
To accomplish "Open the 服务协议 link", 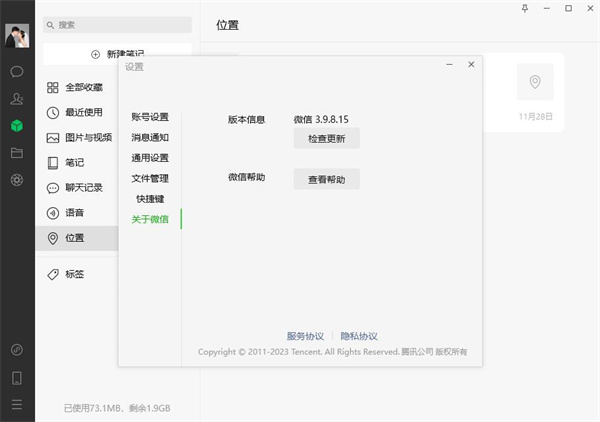I will click(305, 336).
